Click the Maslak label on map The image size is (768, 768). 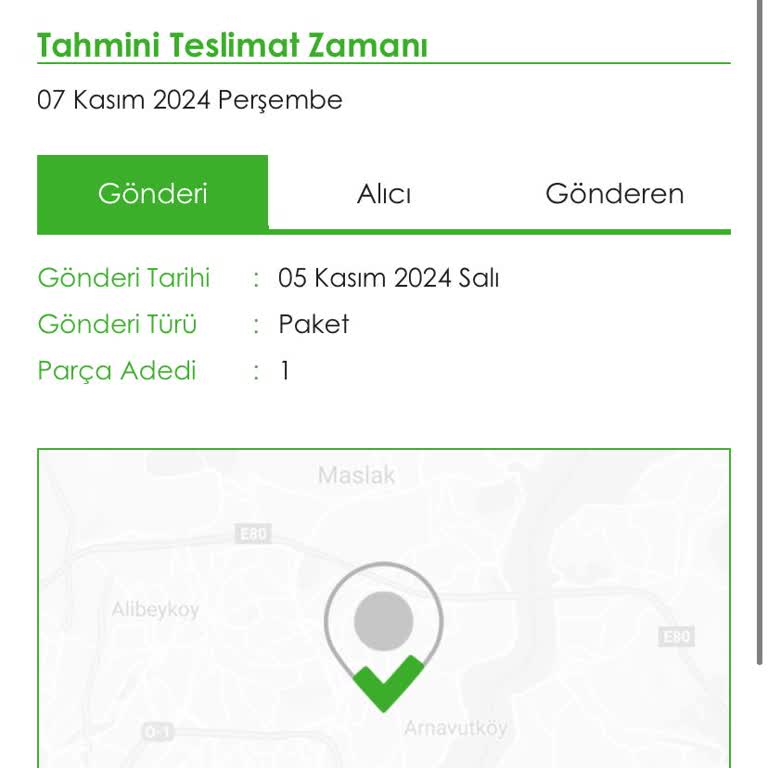(356, 475)
